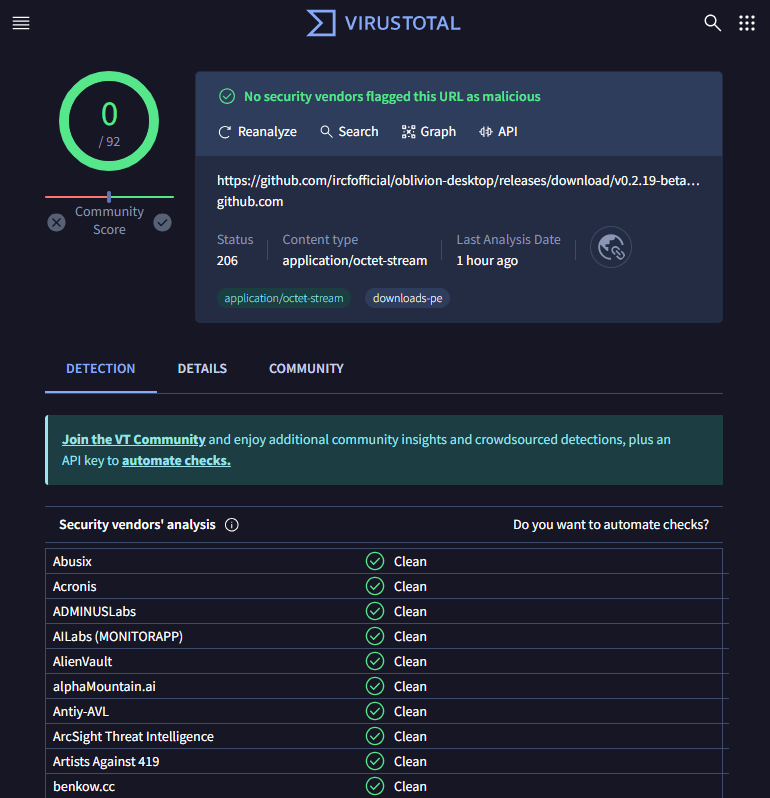
Task: Follow the Join the VT Community link
Action: point(134,439)
